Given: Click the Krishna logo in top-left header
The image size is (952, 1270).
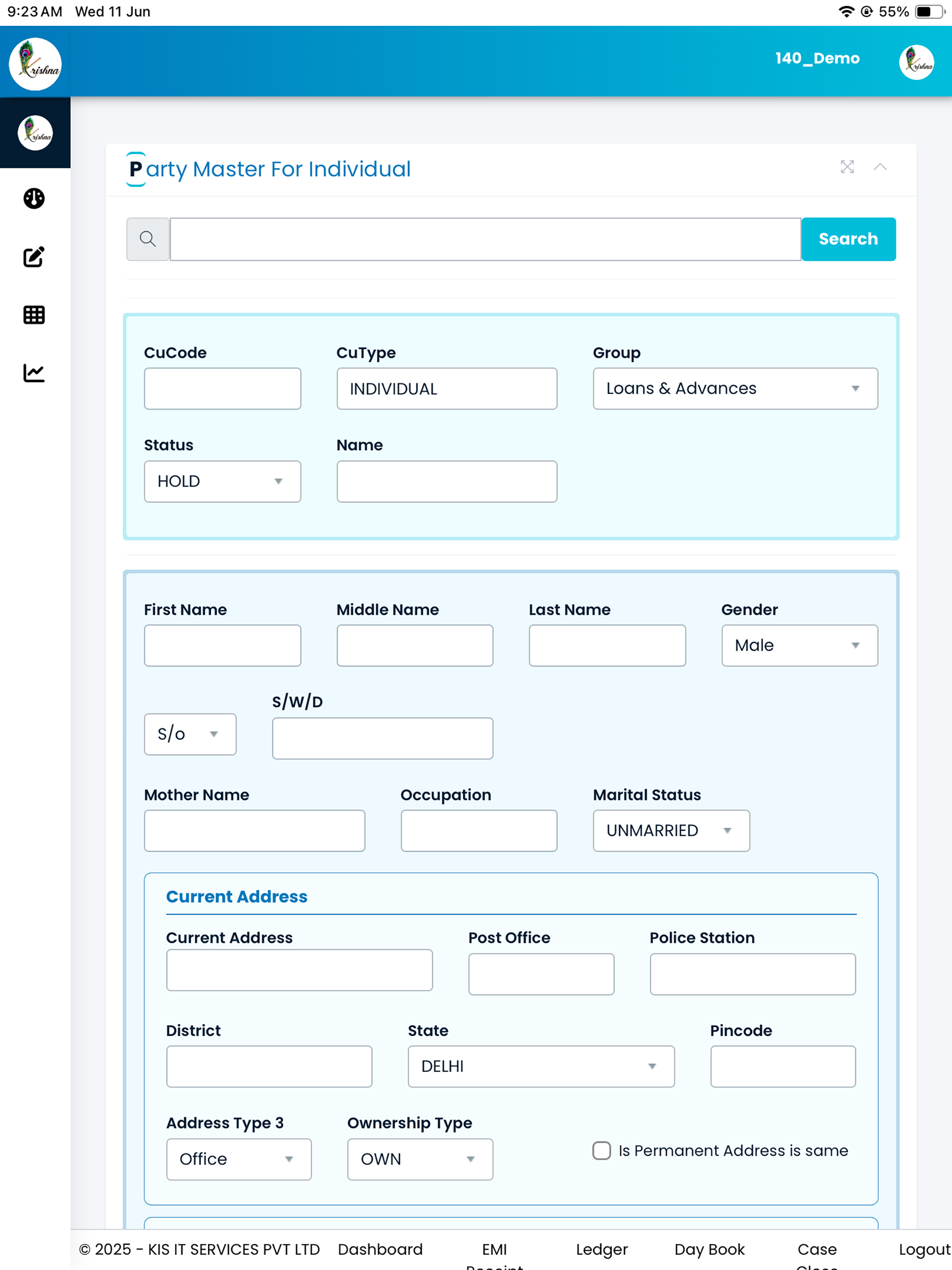Looking at the screenshot, I should tap(35, 64).
